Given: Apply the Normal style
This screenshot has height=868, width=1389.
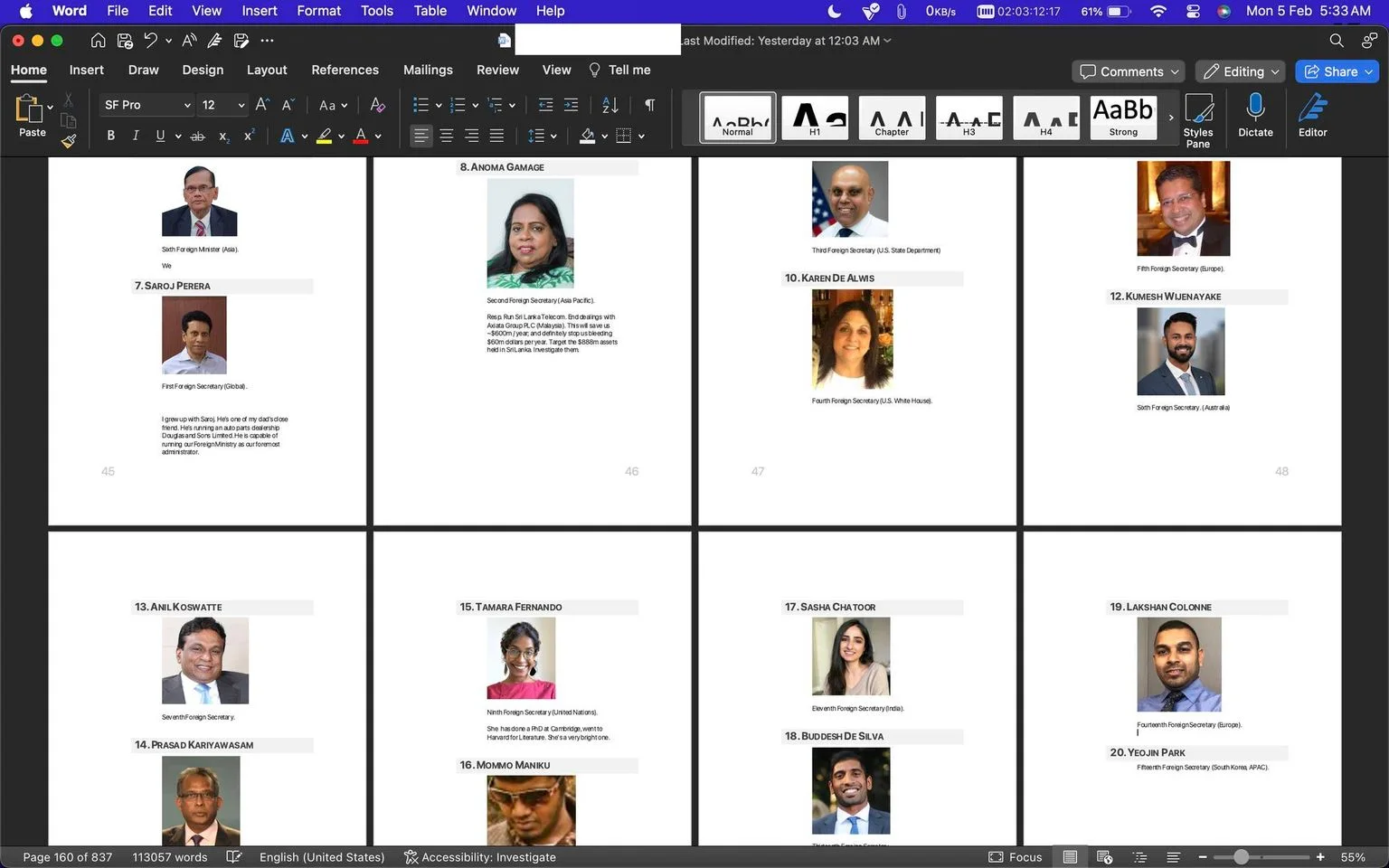Looking at the screenshot, I should [x=738, y=118].
